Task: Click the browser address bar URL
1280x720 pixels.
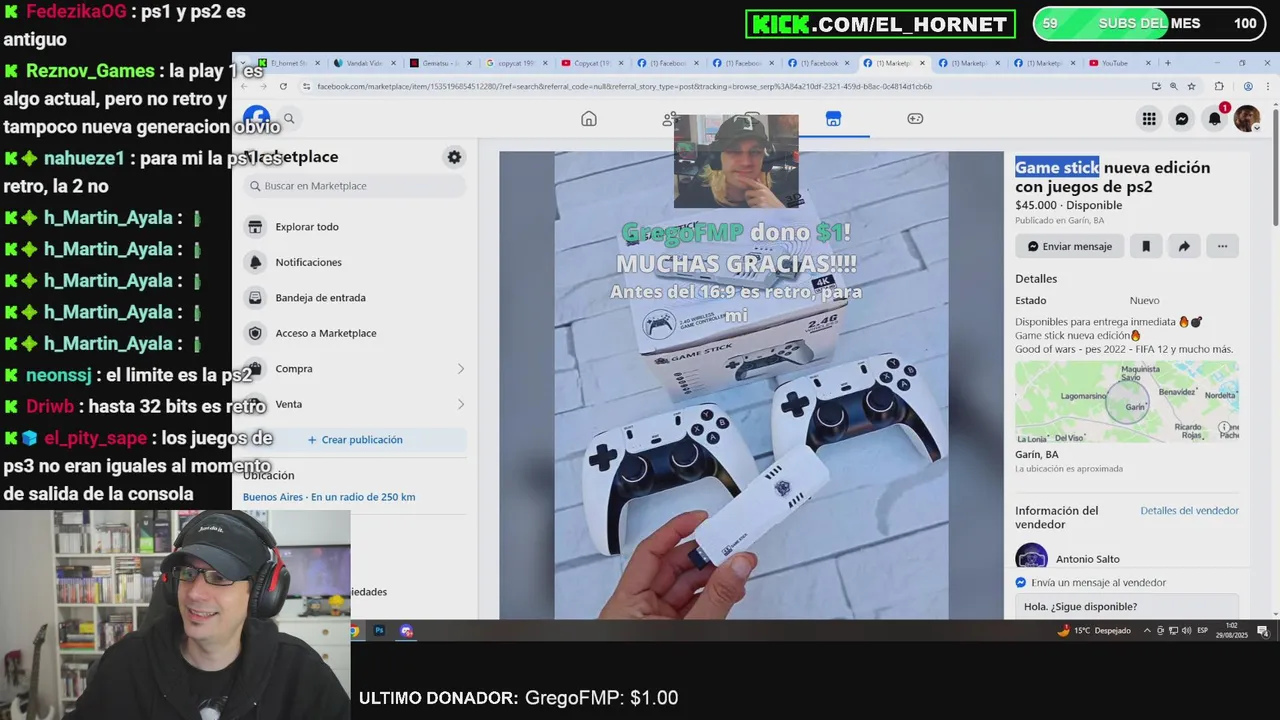Action: coord(624,87)
